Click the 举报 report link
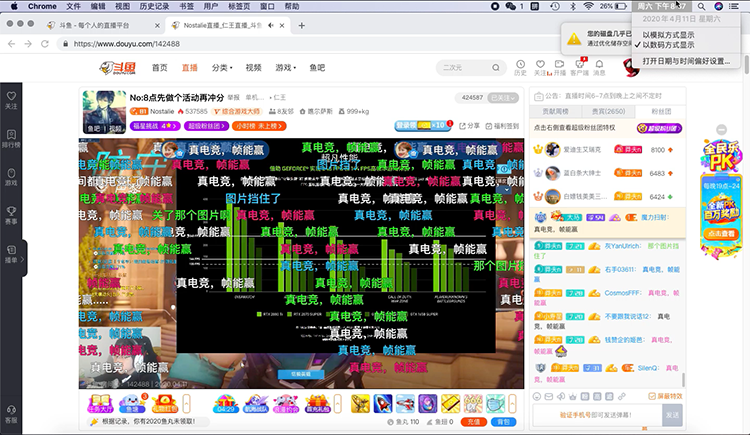This screenshot has width=750, height=435. [x=233, y=97]
